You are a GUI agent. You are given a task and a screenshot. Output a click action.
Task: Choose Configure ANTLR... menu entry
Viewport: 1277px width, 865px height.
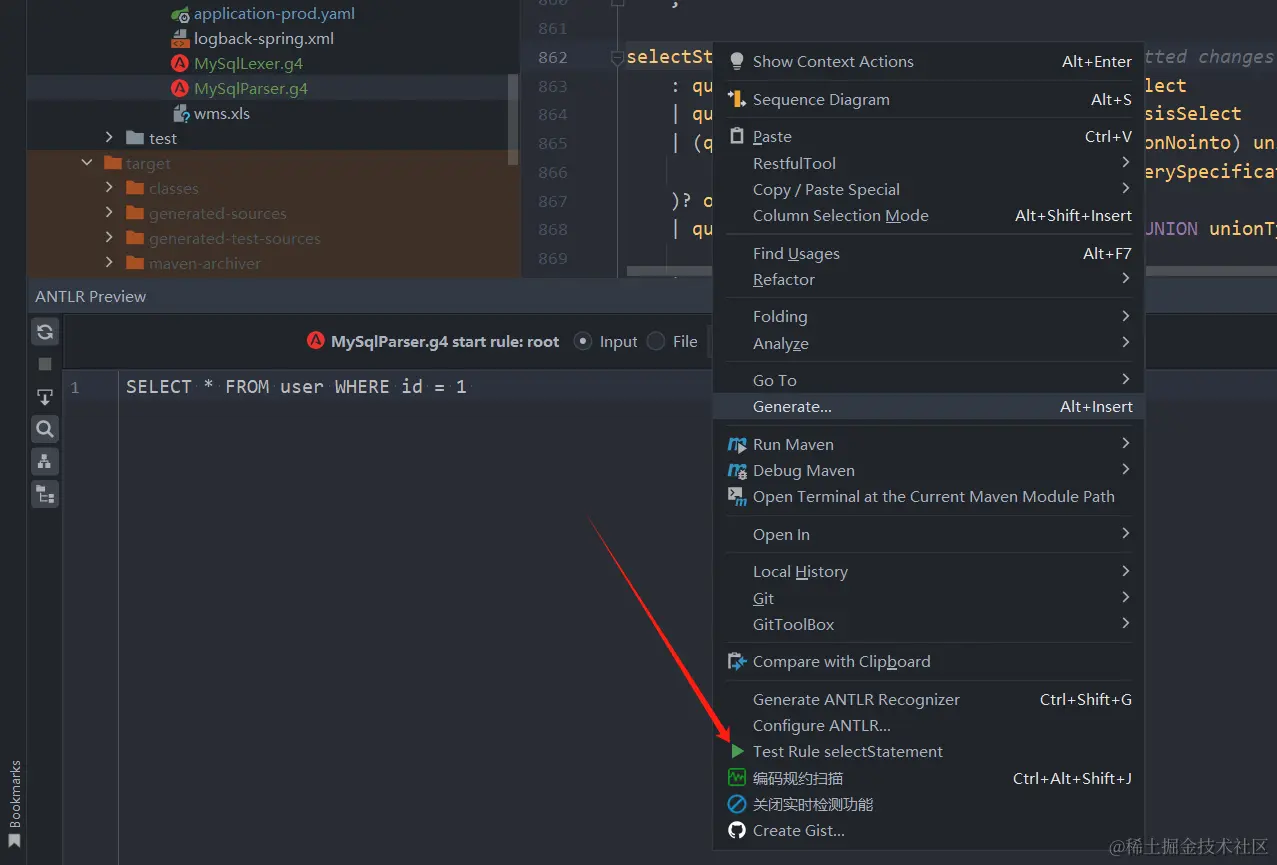(x=928, y=725)
